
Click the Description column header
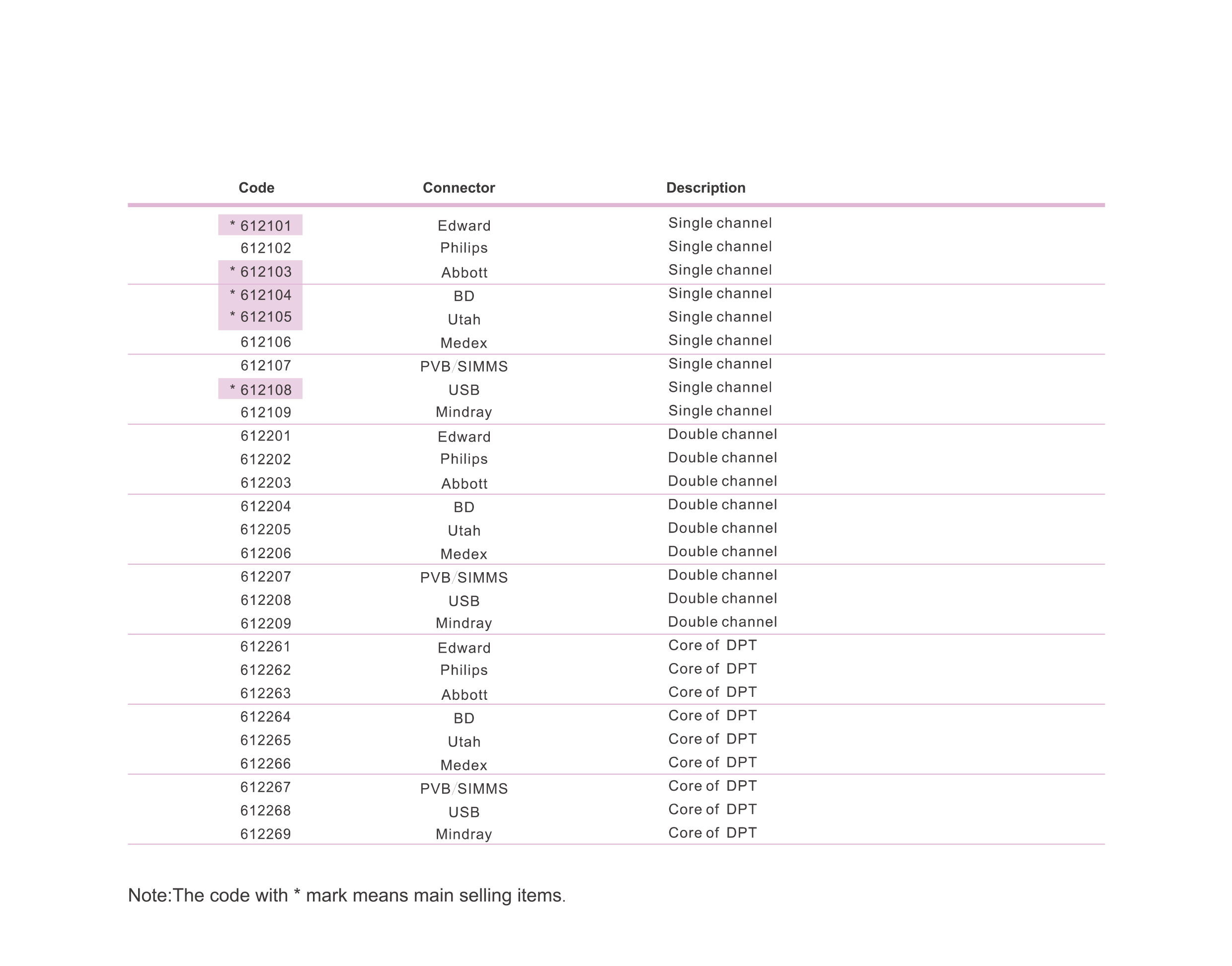705,188
